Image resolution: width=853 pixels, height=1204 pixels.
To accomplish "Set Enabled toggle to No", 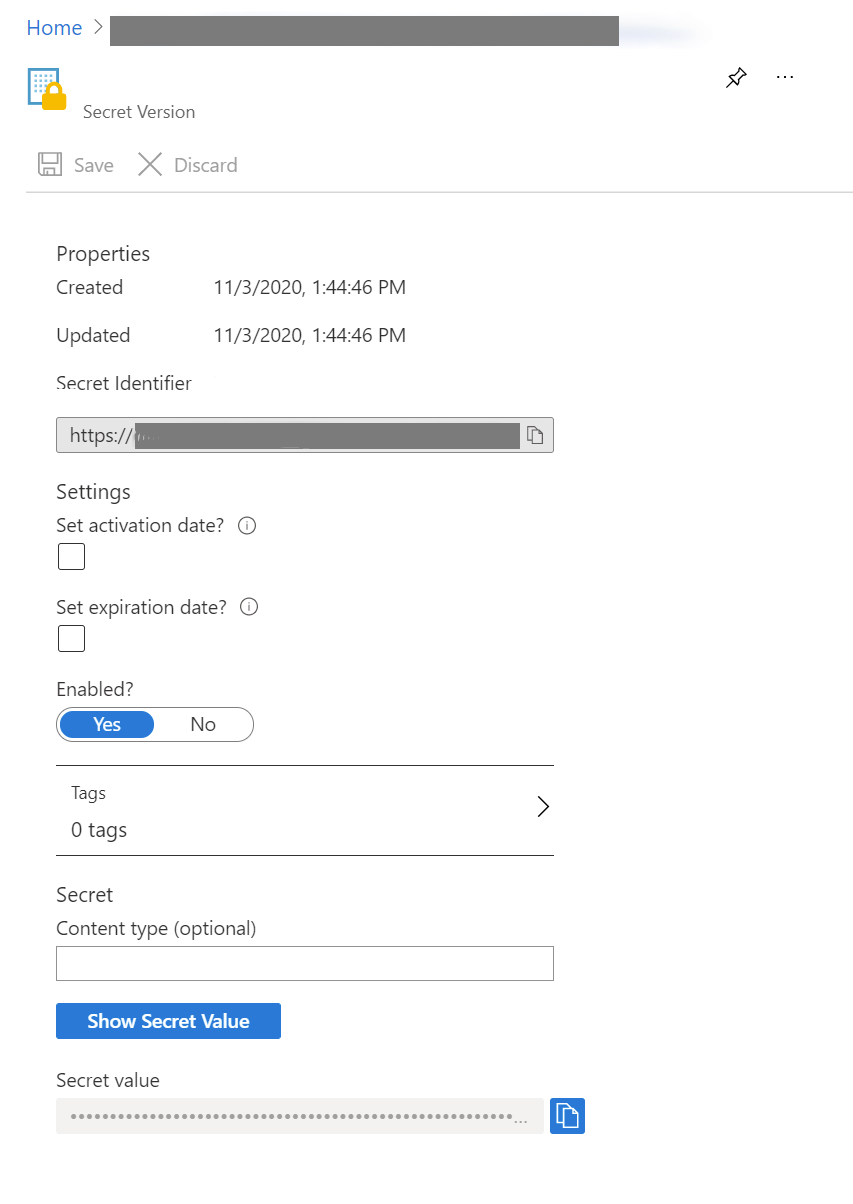I will coord(203,725).
